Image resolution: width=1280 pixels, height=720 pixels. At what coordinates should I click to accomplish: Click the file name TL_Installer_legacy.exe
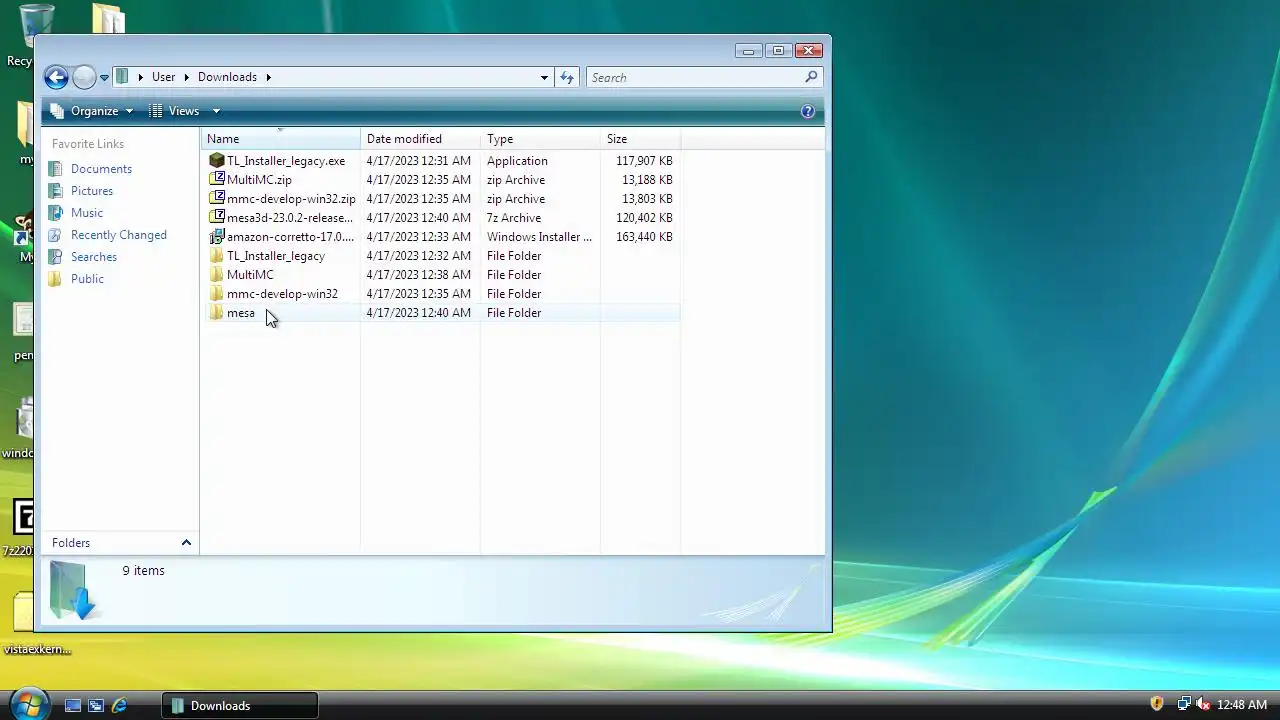tap(286, 161)
